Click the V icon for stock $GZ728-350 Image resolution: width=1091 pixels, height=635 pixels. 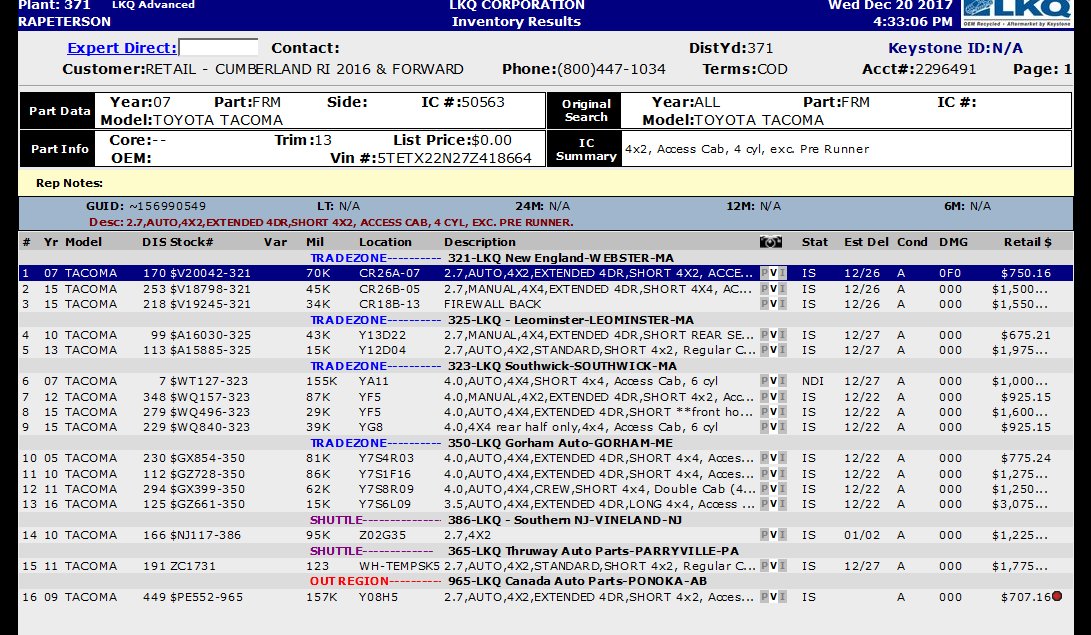[x=774, y=474]
